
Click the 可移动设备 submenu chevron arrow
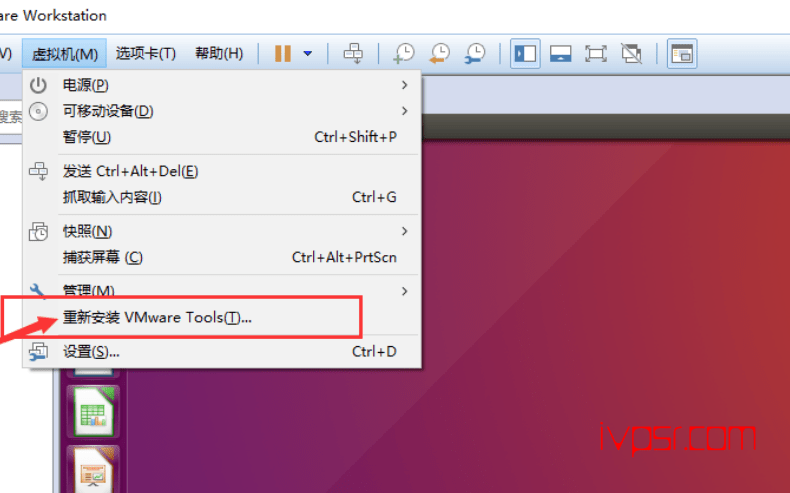pyautogui.click(x=405, y=111)
